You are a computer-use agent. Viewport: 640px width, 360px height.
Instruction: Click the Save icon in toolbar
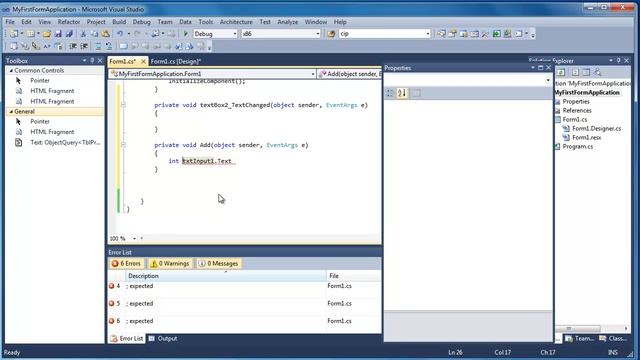(58, 34)
